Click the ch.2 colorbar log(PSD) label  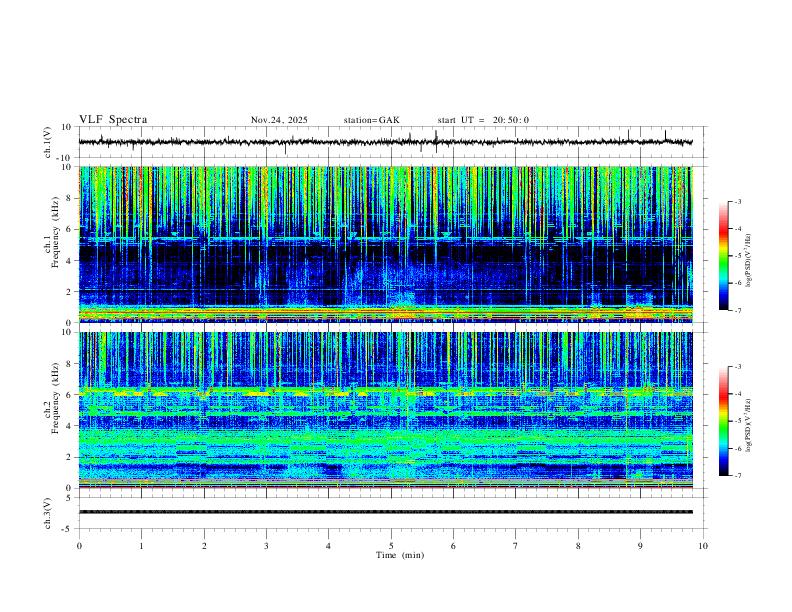(x=749, y=425)
